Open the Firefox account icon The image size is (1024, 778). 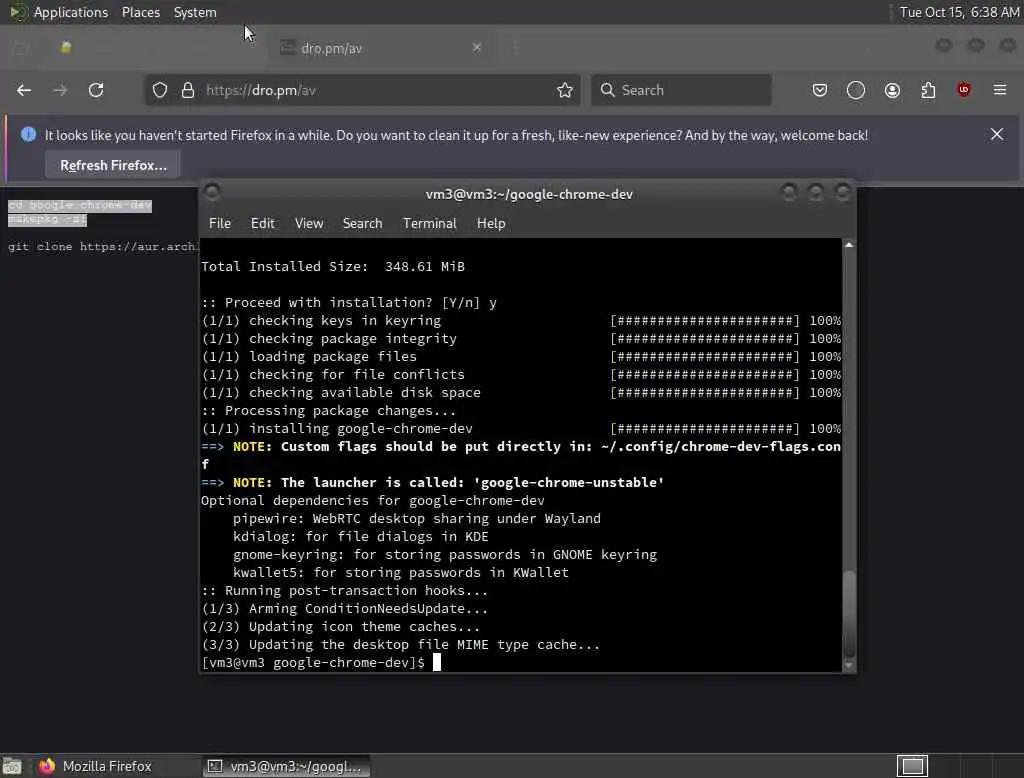point(892,90)
